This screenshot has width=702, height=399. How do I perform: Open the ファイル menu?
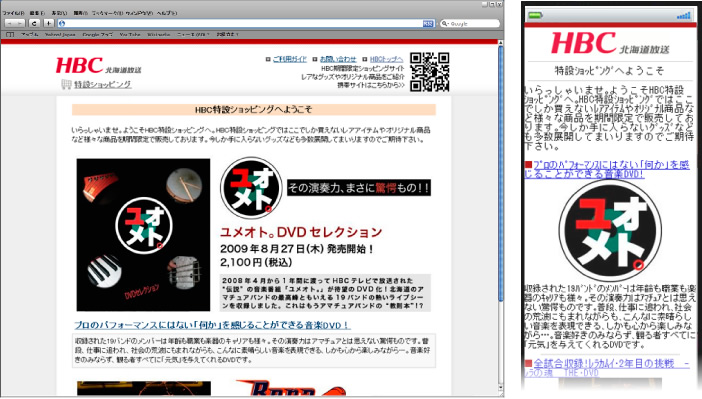point(13,13)
